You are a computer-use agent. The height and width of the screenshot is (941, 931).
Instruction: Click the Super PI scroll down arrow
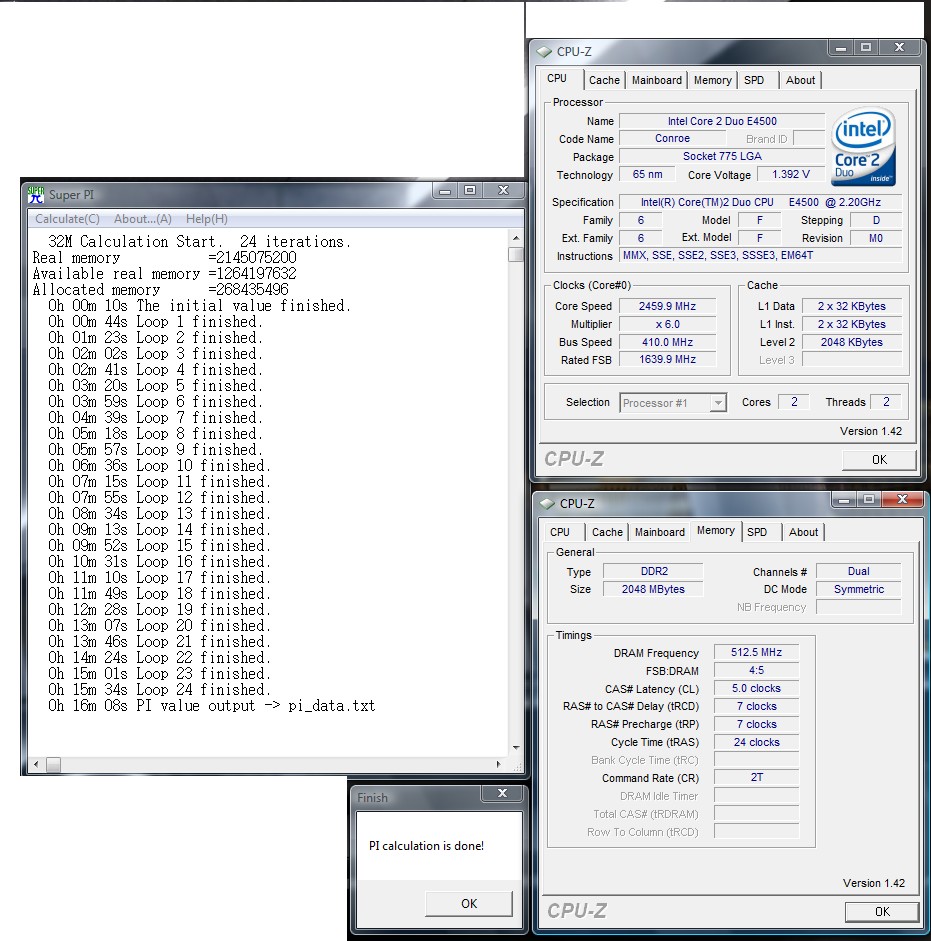[516, 748]
